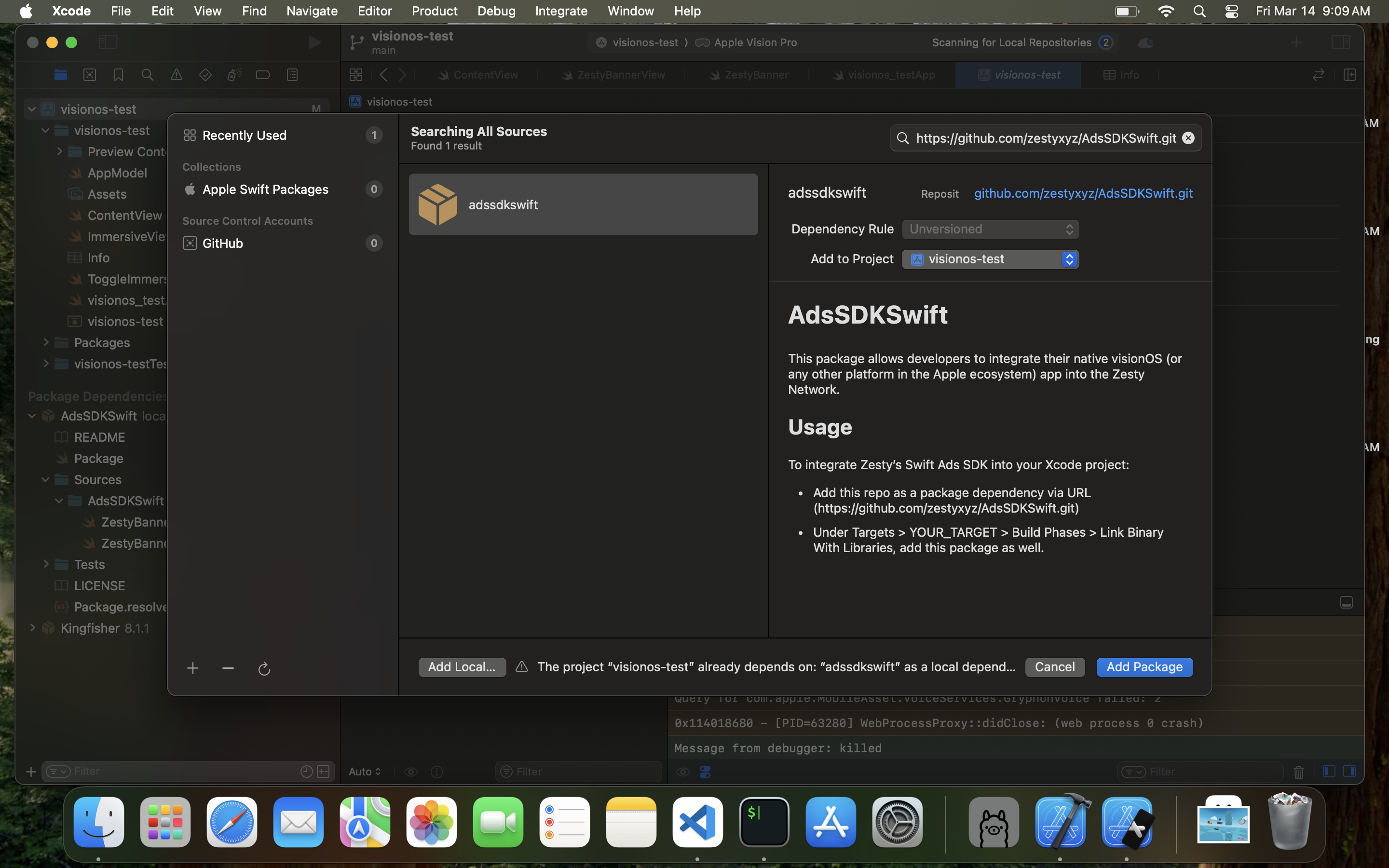Toggle the inspector panel at window top right
This screenshot has width=1389, height=868.
[x=1341, y=42]
